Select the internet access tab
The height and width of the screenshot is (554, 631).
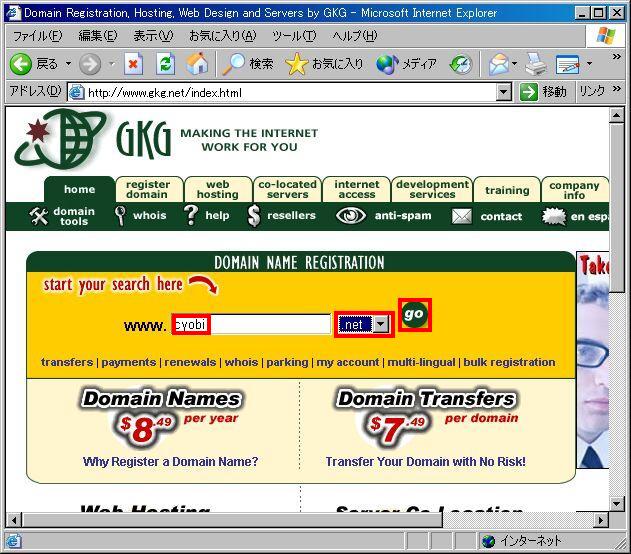357,189
